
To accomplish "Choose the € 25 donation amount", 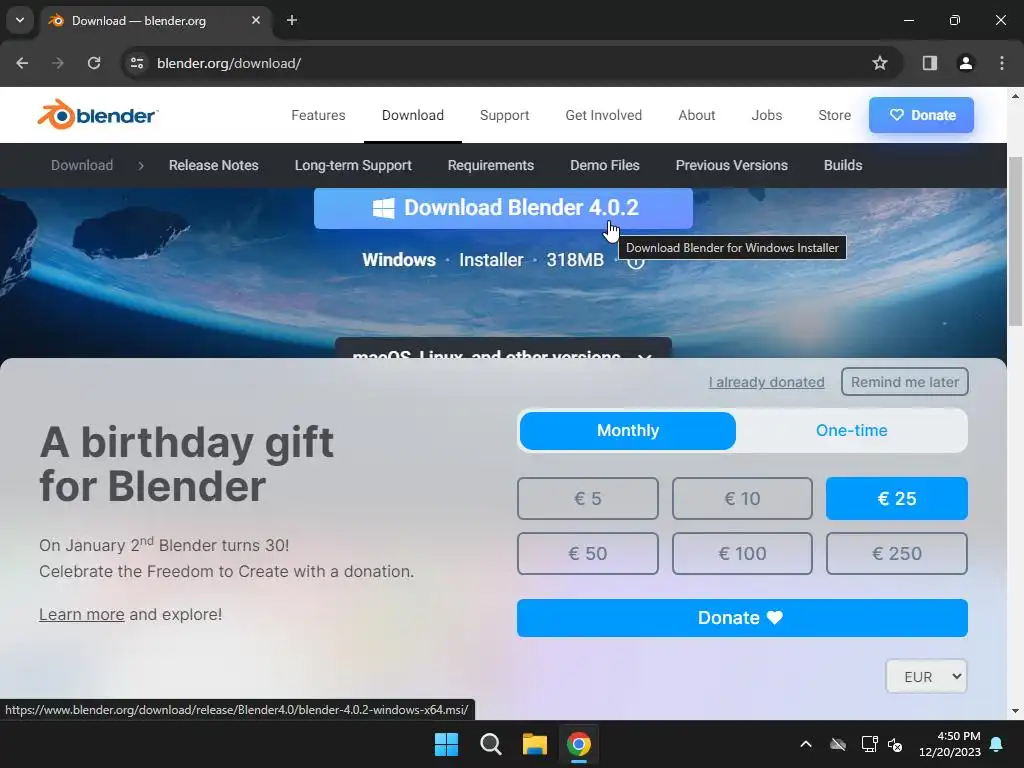I will (897, 498).
